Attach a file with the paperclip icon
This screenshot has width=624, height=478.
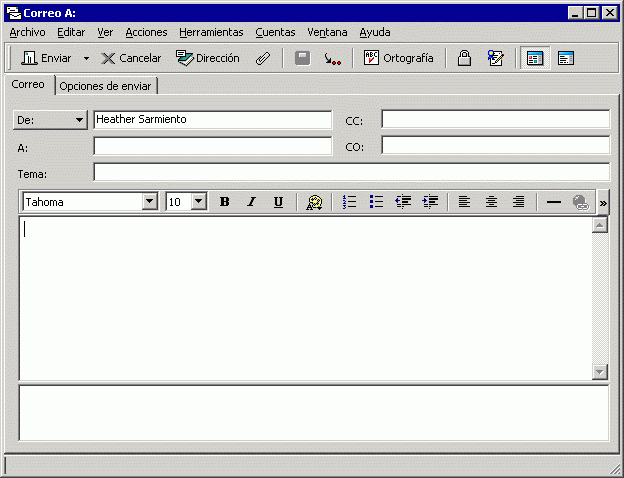(263, 59)
